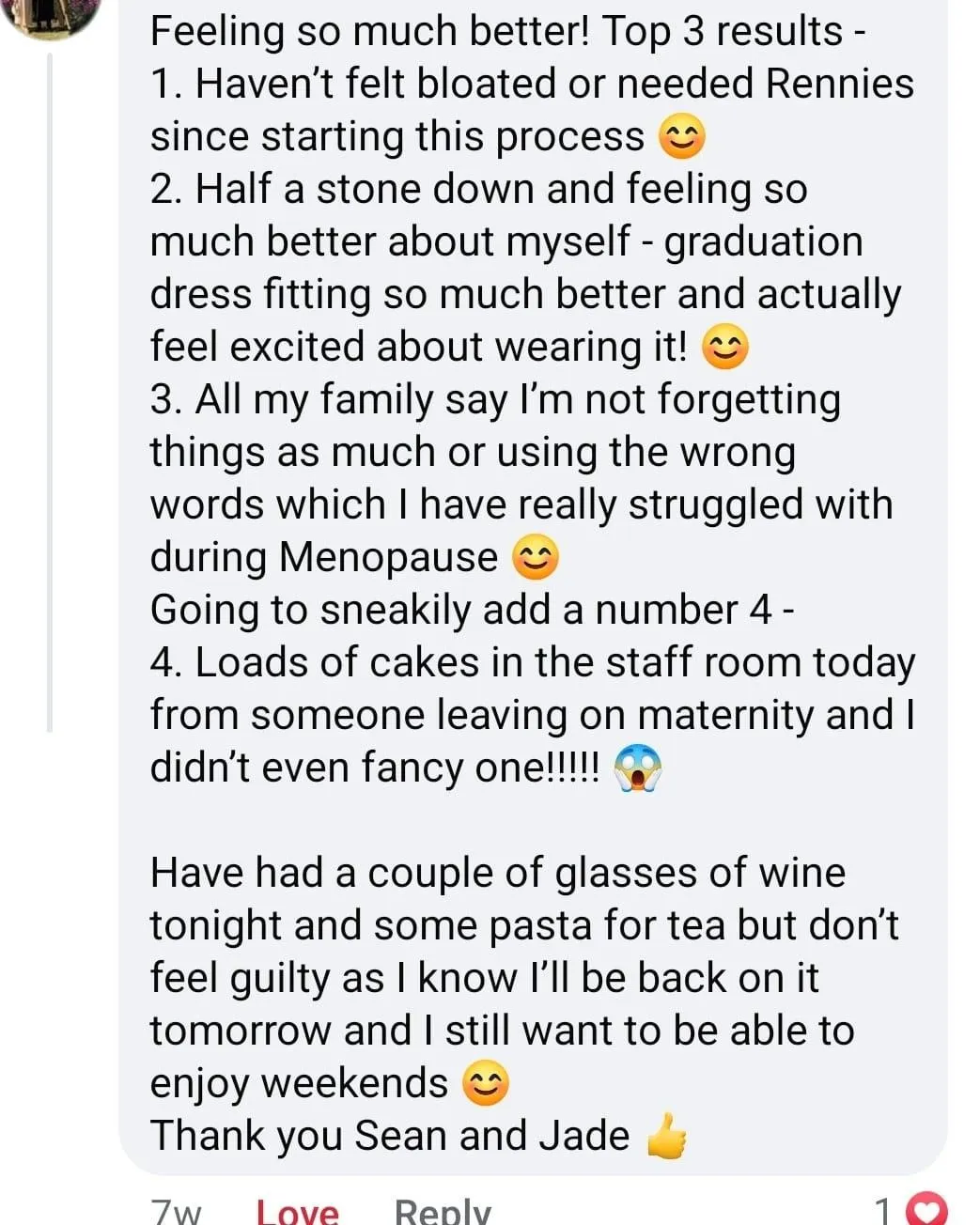Click the '4. Loads of cakes' line
The height and width of the screenshot is (1225, 980).
(x=533, y=662)
